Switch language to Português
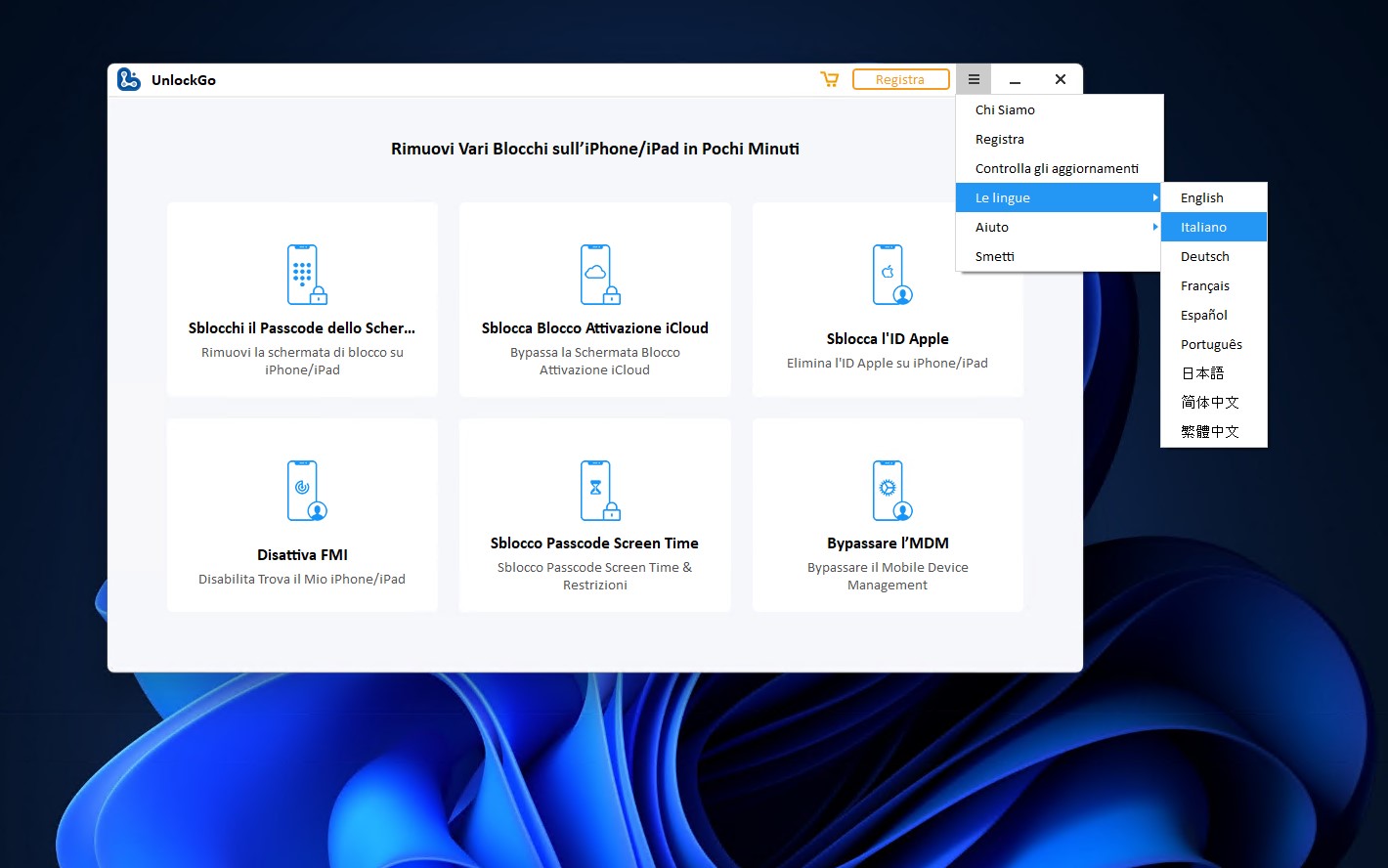The height and width of the screenshot is (868, 1388). point(1214,344)
